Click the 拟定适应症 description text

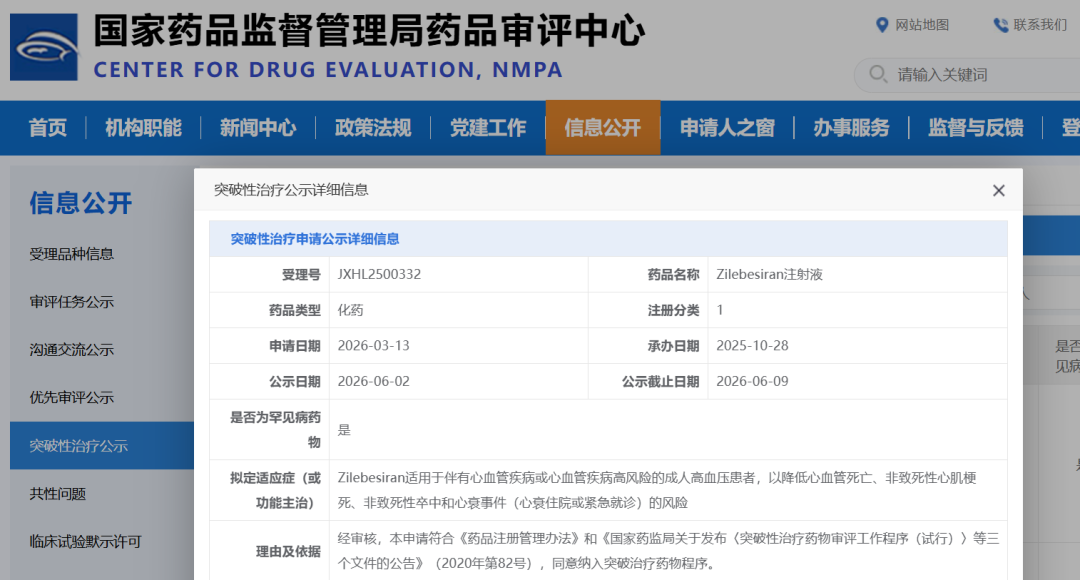click(657, 490)
